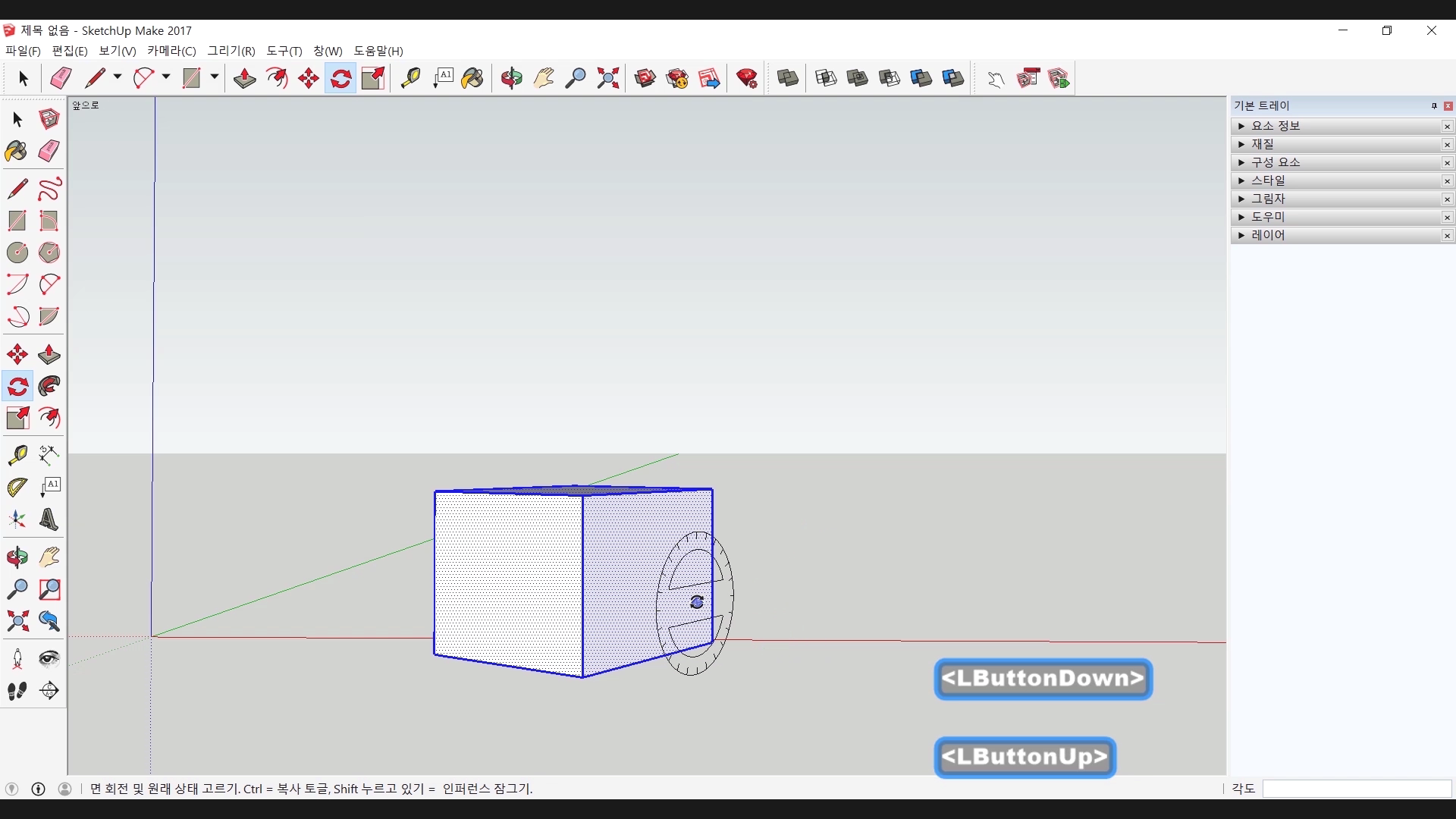Click the 각도 measurement input box
The height and width of the screenshot is (819, 1456).
coord(1356,789)
